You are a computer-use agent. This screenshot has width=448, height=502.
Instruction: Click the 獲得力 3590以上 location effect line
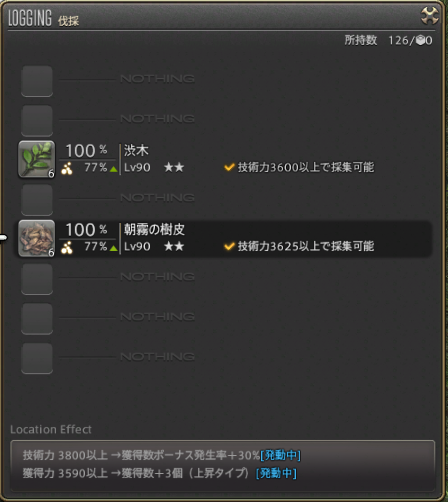point(160,473)
